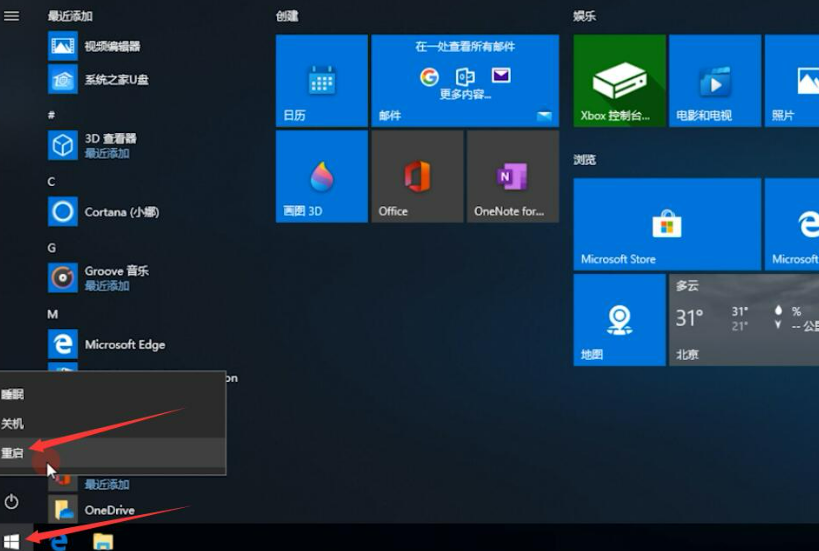Screen dimensions: 819x551
Task: Click the Power button in Start
Action: tap(12, 501)
